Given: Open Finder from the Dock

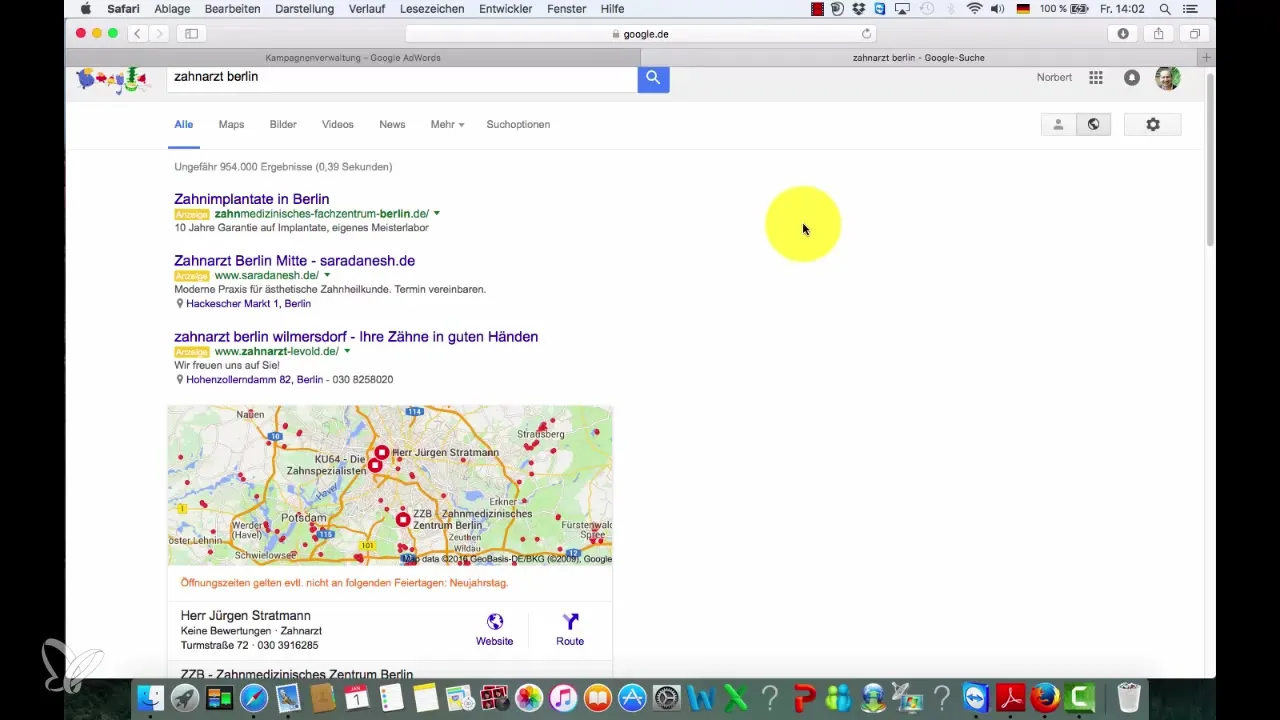Looking at the screenshot, I should 149,697.
